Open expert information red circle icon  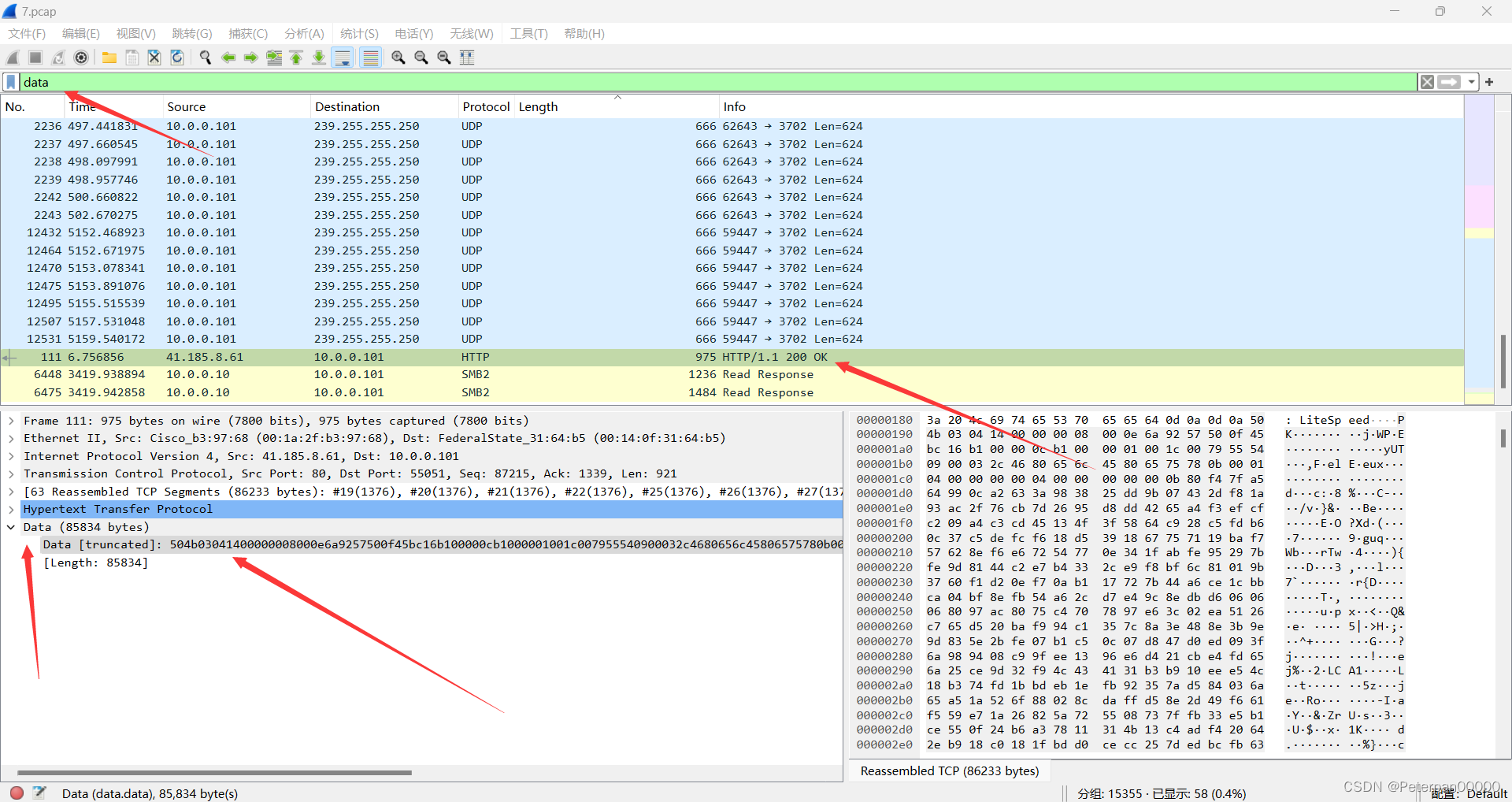point(17,793)
